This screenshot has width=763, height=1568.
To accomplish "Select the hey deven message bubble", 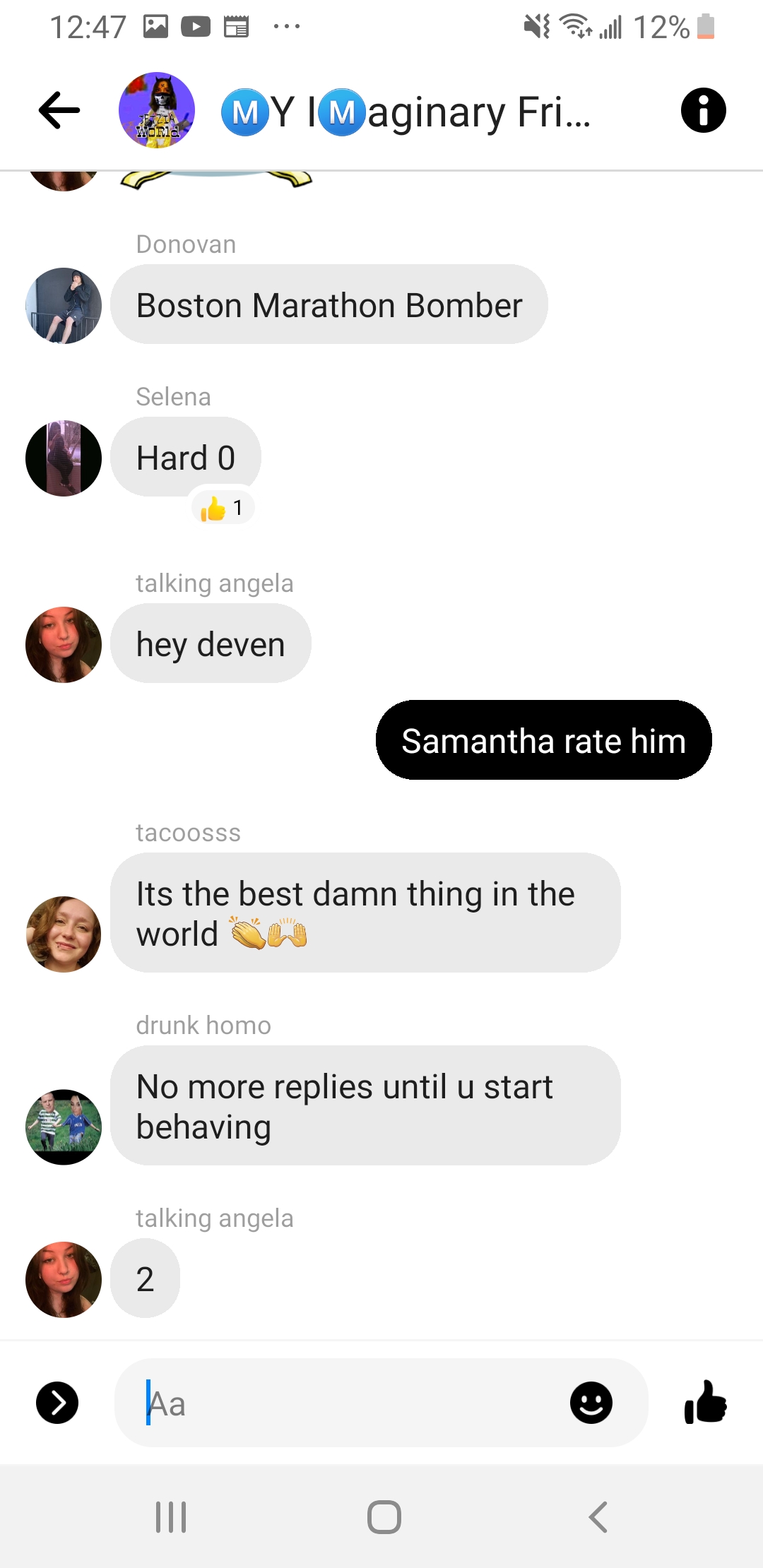I will coord(211,643).
